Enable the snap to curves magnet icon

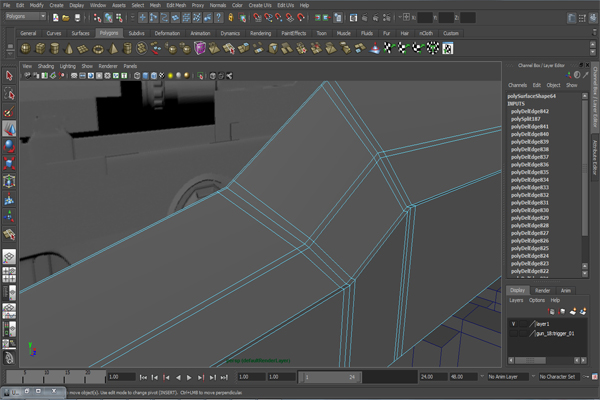click(x=268, y=18)
